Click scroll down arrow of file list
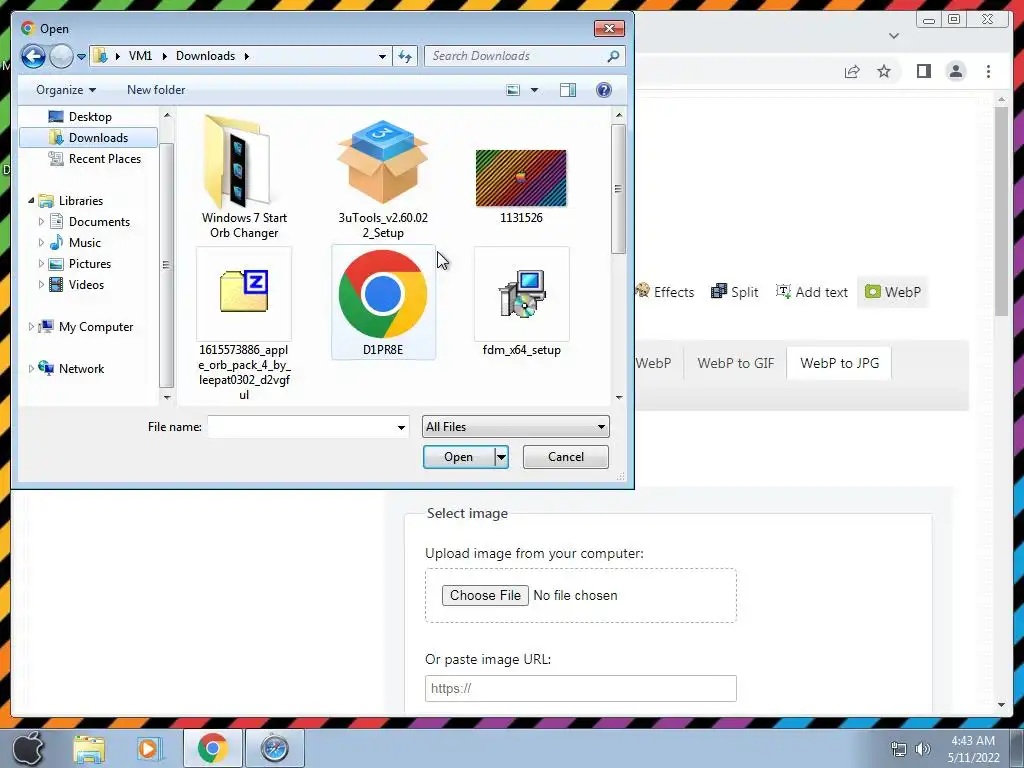The image size is (1024, 768). pyautogui.click(x=618, y=397)
